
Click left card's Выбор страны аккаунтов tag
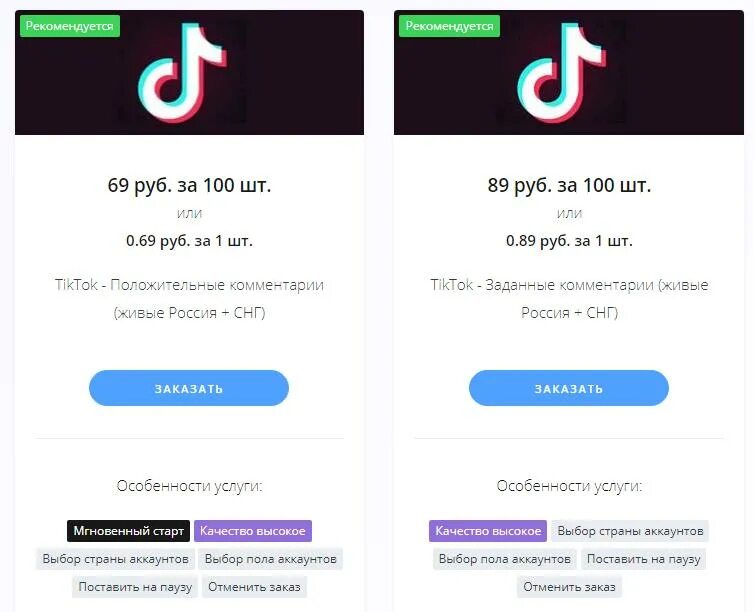(x=115, y=559)
